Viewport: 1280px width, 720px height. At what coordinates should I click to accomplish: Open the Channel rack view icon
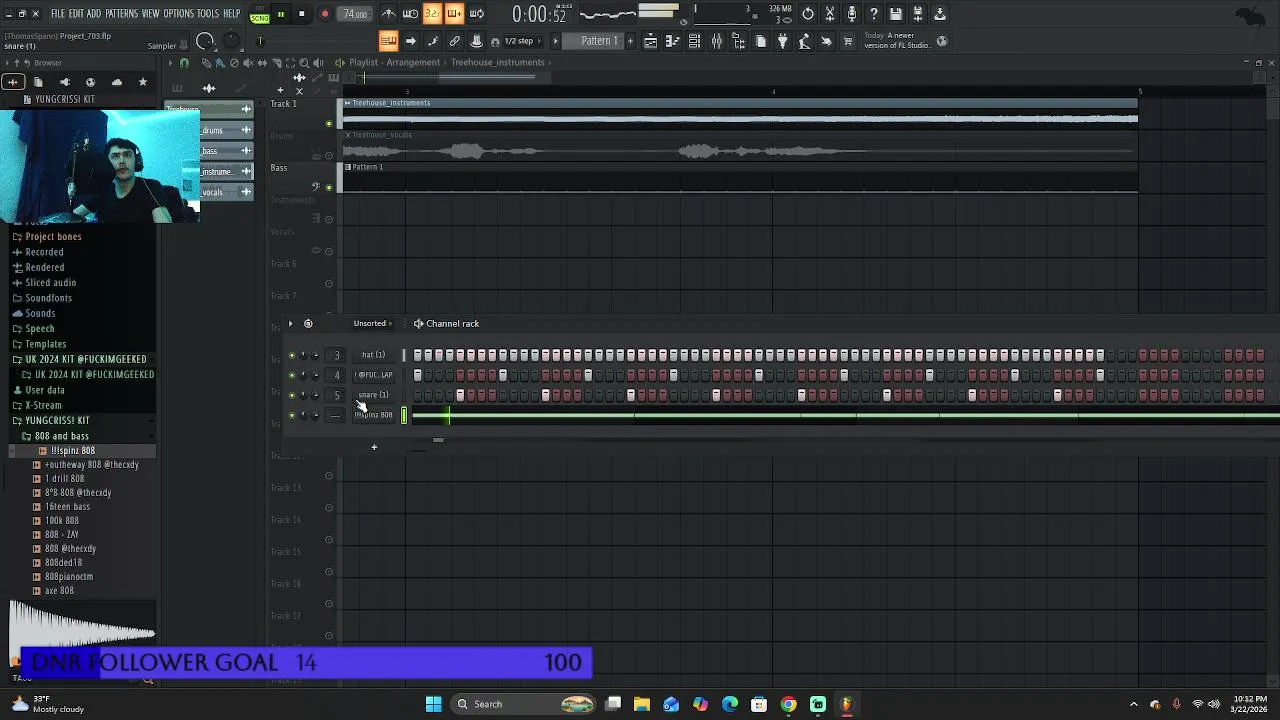point(695,41)
